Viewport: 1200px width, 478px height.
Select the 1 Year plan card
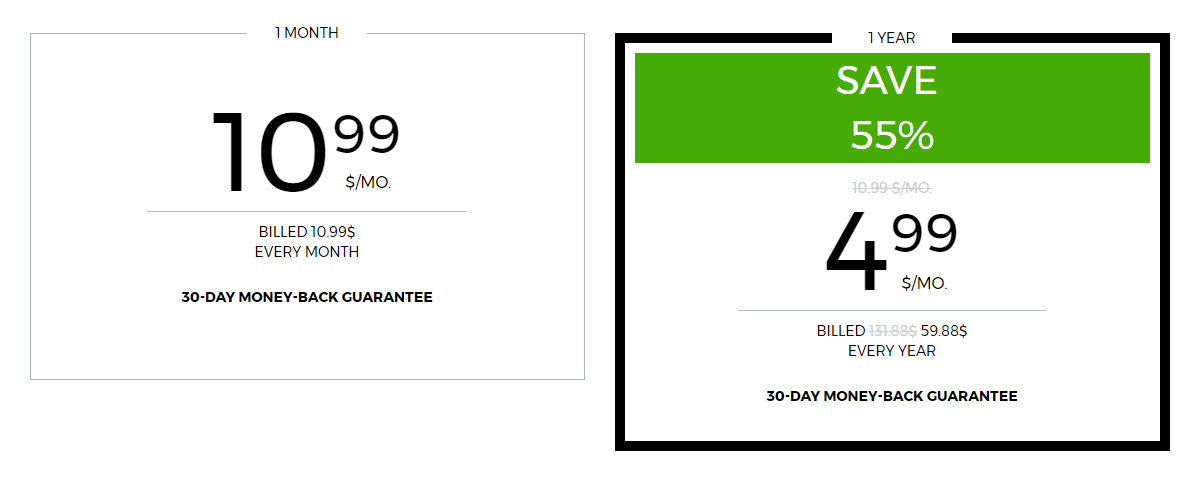click(892, 241)
